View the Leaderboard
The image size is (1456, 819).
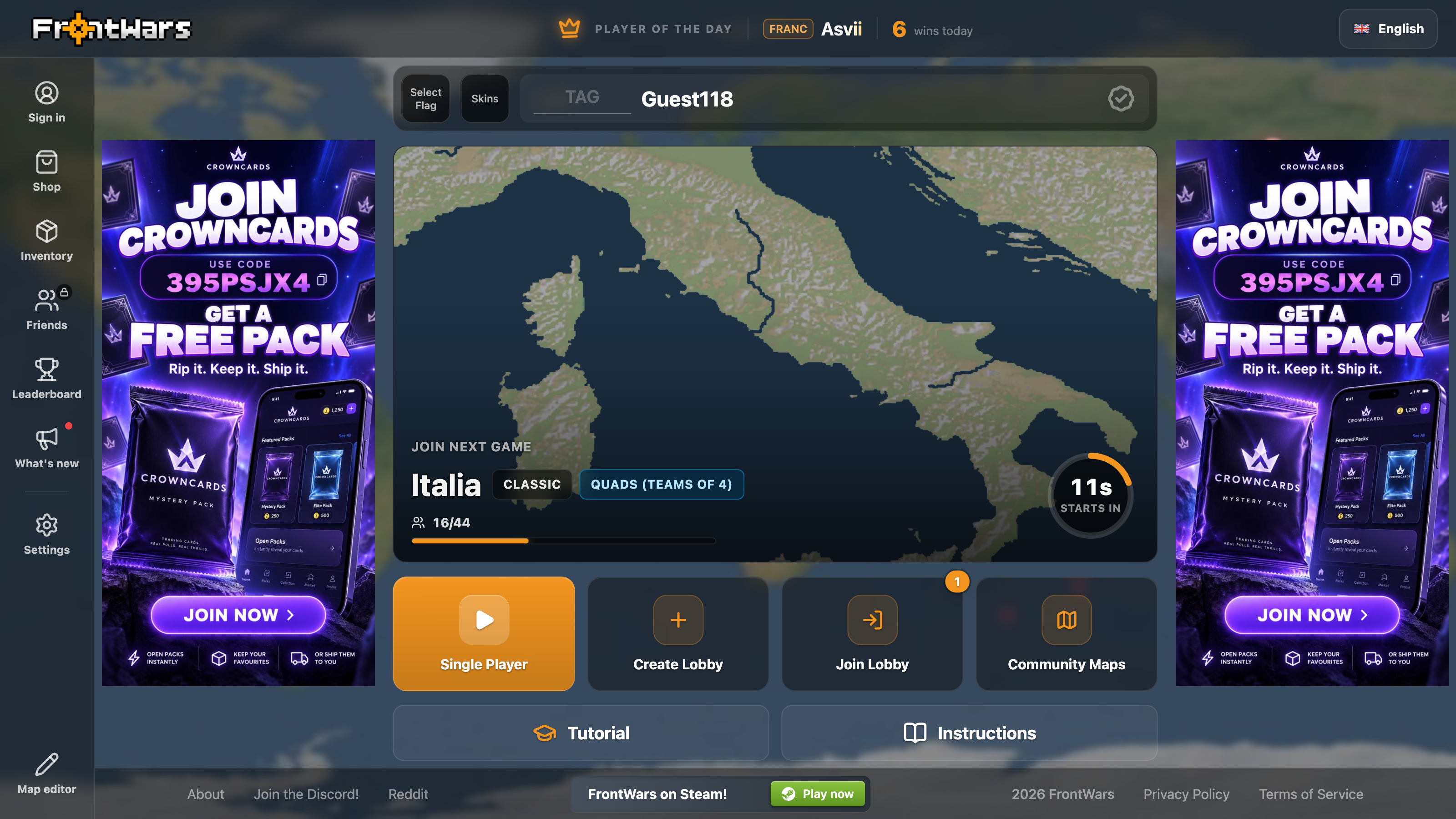[x=46, y=379]
